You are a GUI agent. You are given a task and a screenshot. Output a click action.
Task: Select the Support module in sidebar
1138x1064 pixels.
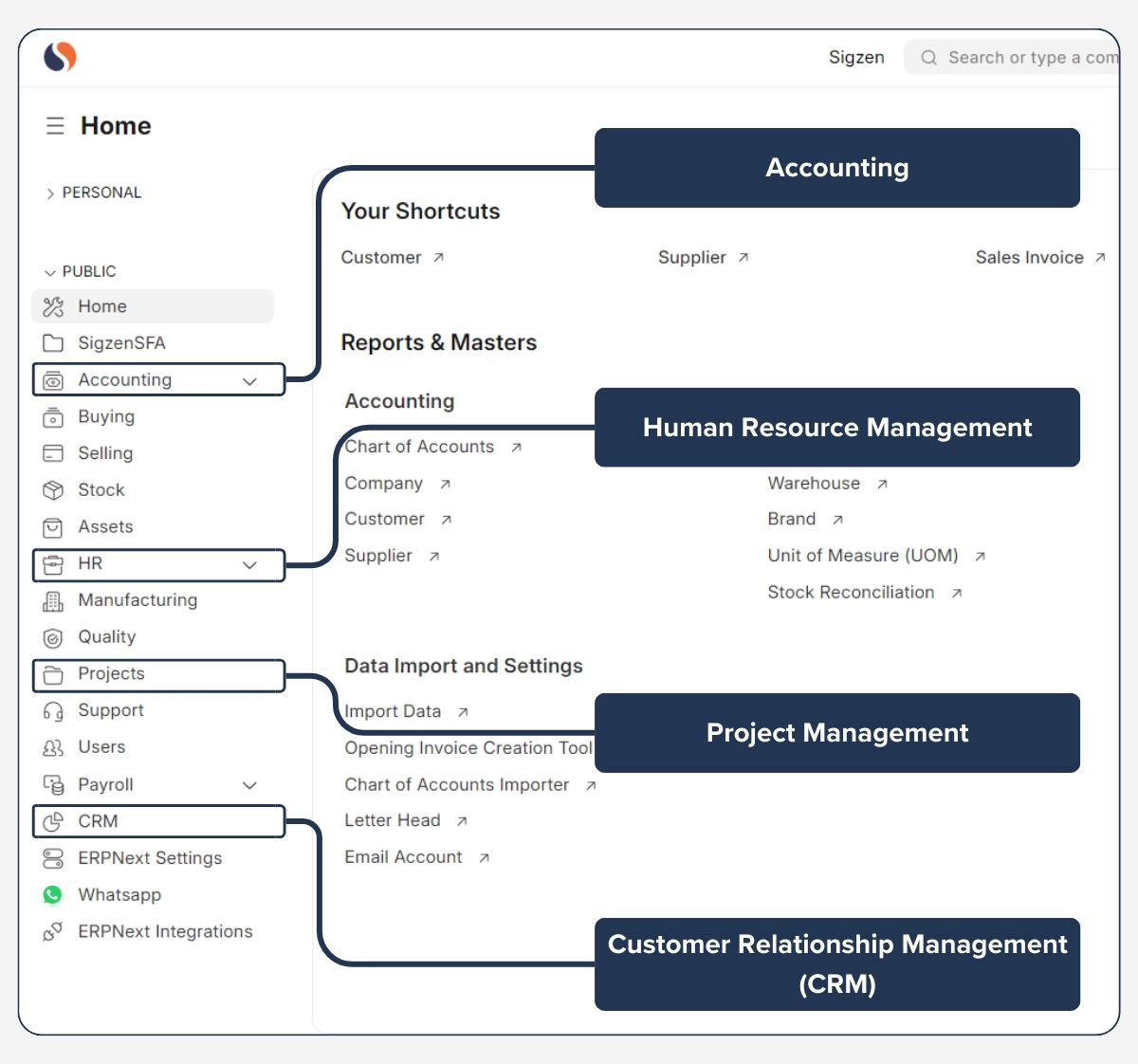point(111,710)
